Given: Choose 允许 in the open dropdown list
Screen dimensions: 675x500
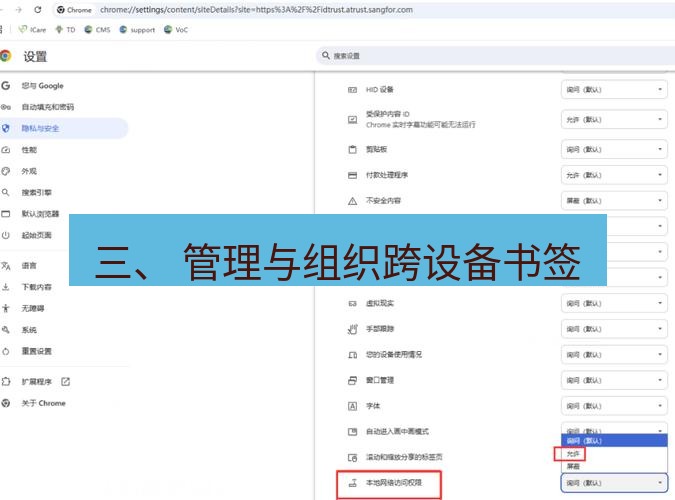Looking at the screenshot, I should pyautogui.click(x=614, y=454).
